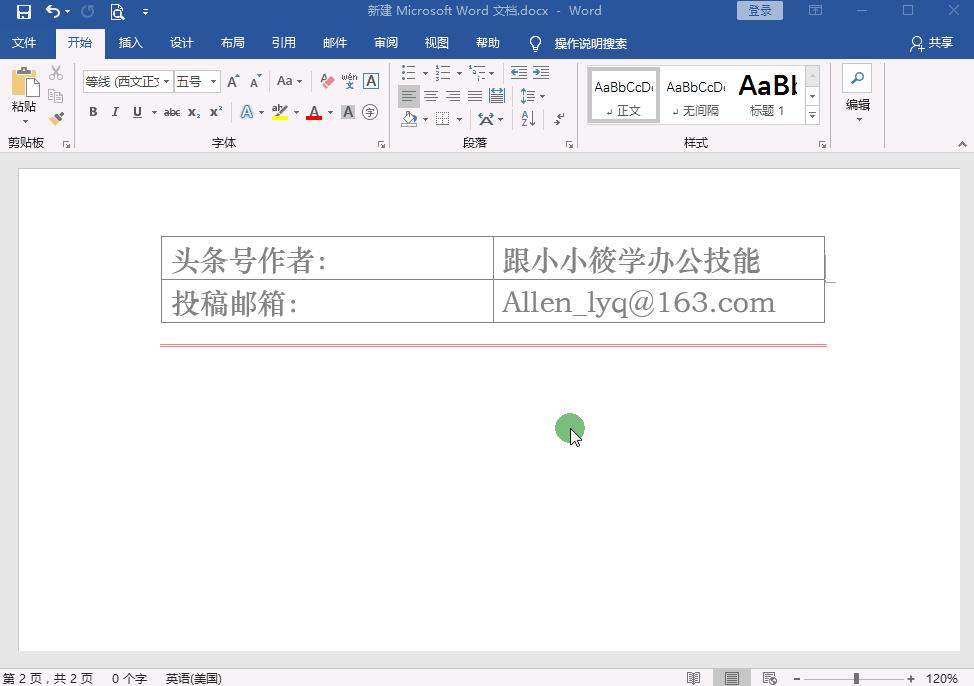Click the 登录 sign-in button
Viewport: 974px width, 686px height.
[759, 10]
